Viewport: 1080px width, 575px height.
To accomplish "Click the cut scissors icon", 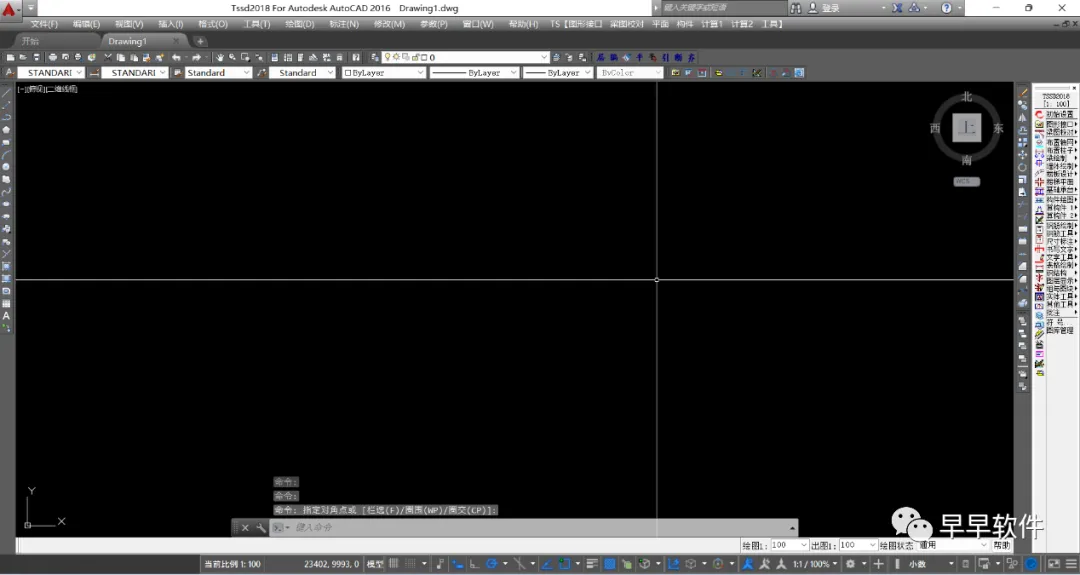I will click(107, 57).
